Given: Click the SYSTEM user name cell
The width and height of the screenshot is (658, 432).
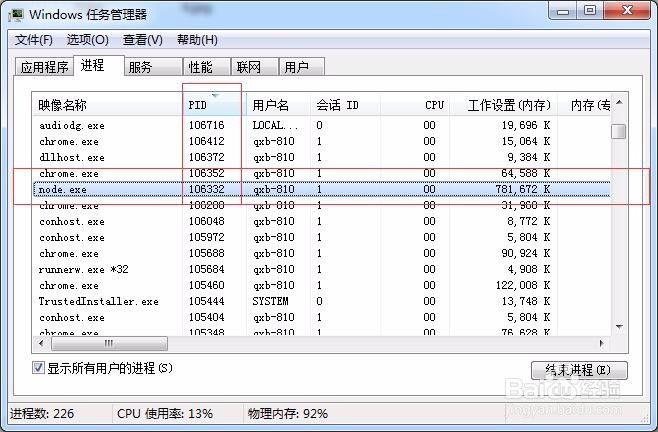Looking at the screenshot, I should (270, 301).
